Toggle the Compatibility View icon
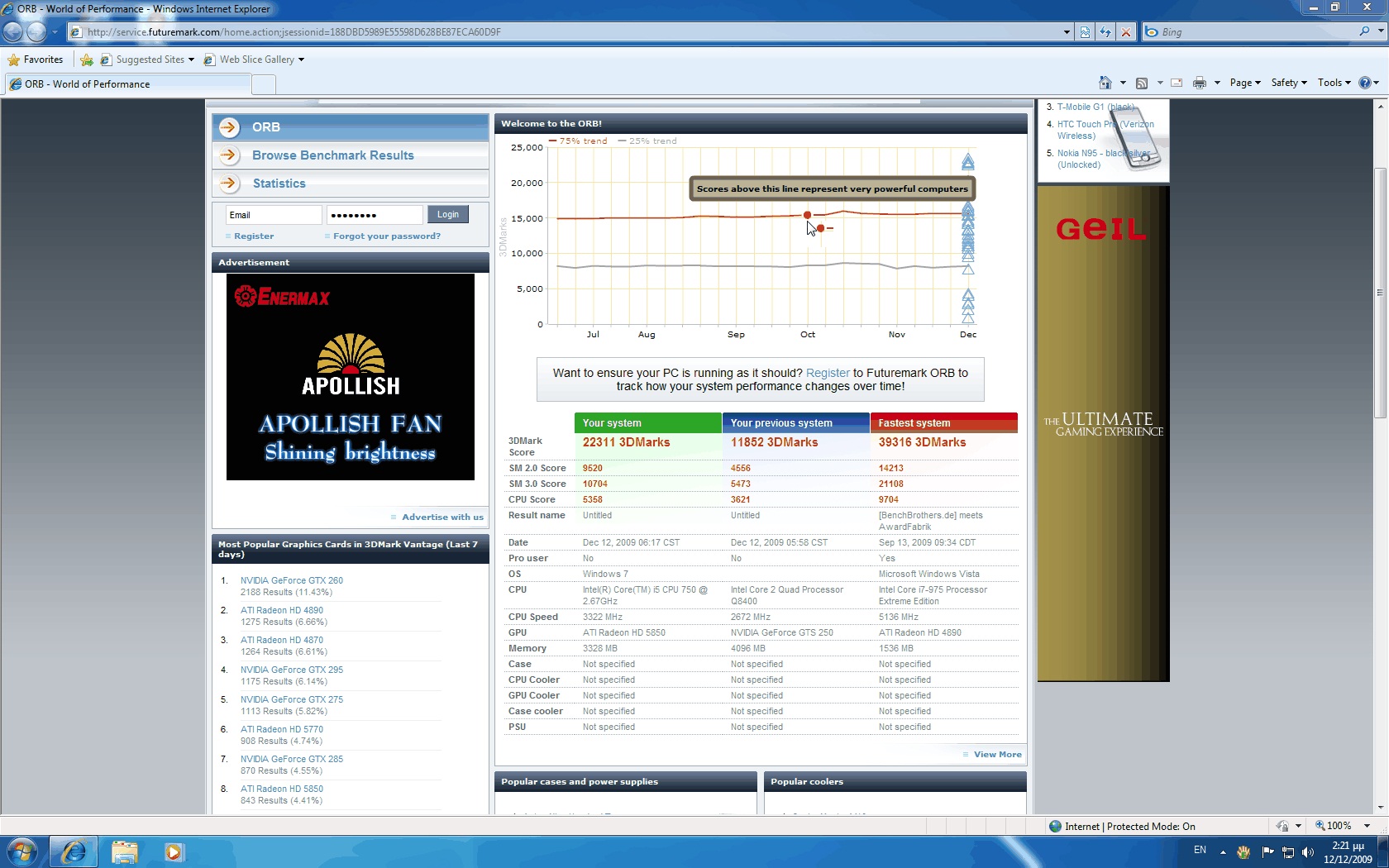The height and width of the screenshot is (868, 1389). pyautogui.click(x=1085, y=32)
